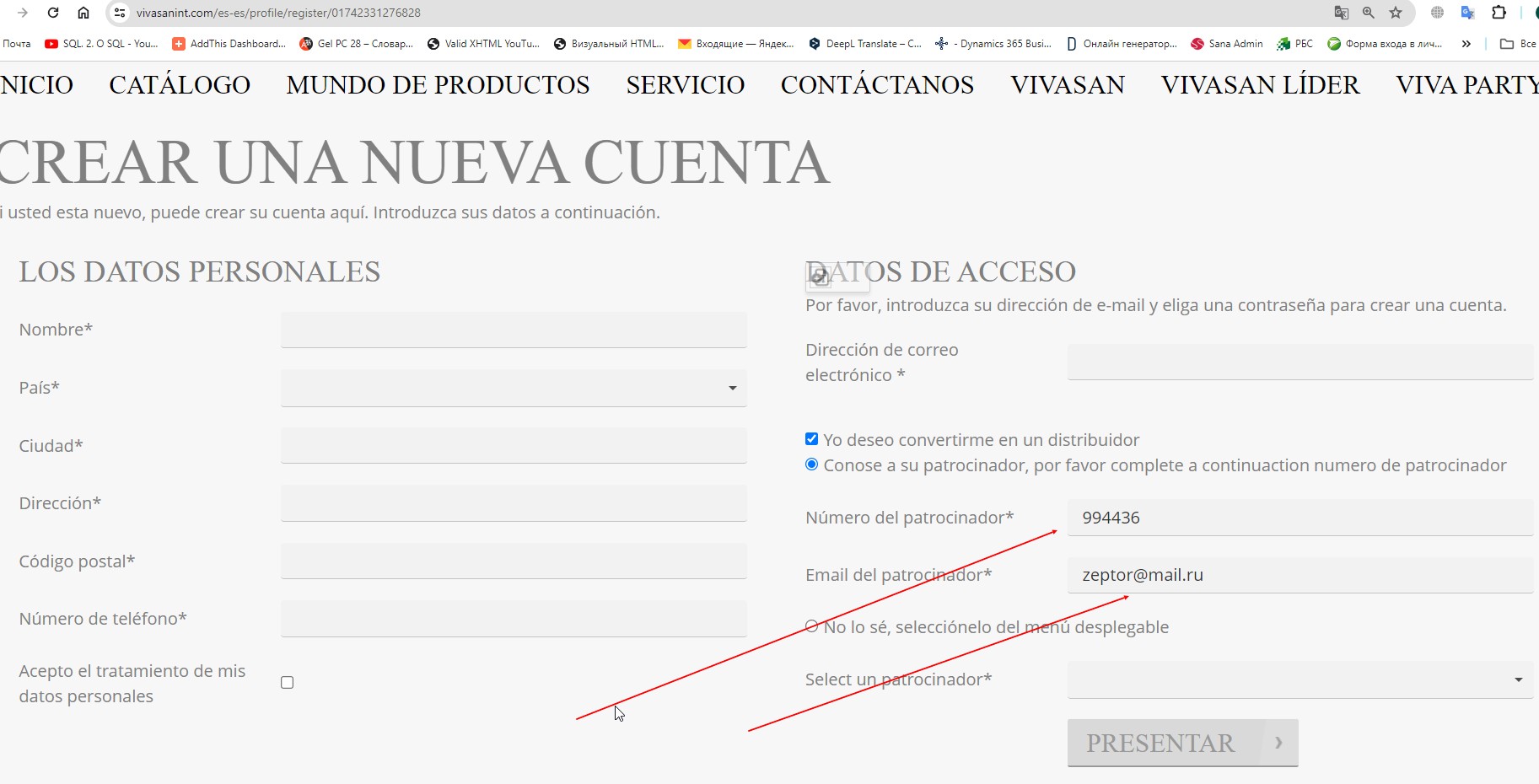Image resolution: width=1539 pixels, height=784 pixels.
Task: Reload the page with the refresh icon
Action: pos(53,13)
